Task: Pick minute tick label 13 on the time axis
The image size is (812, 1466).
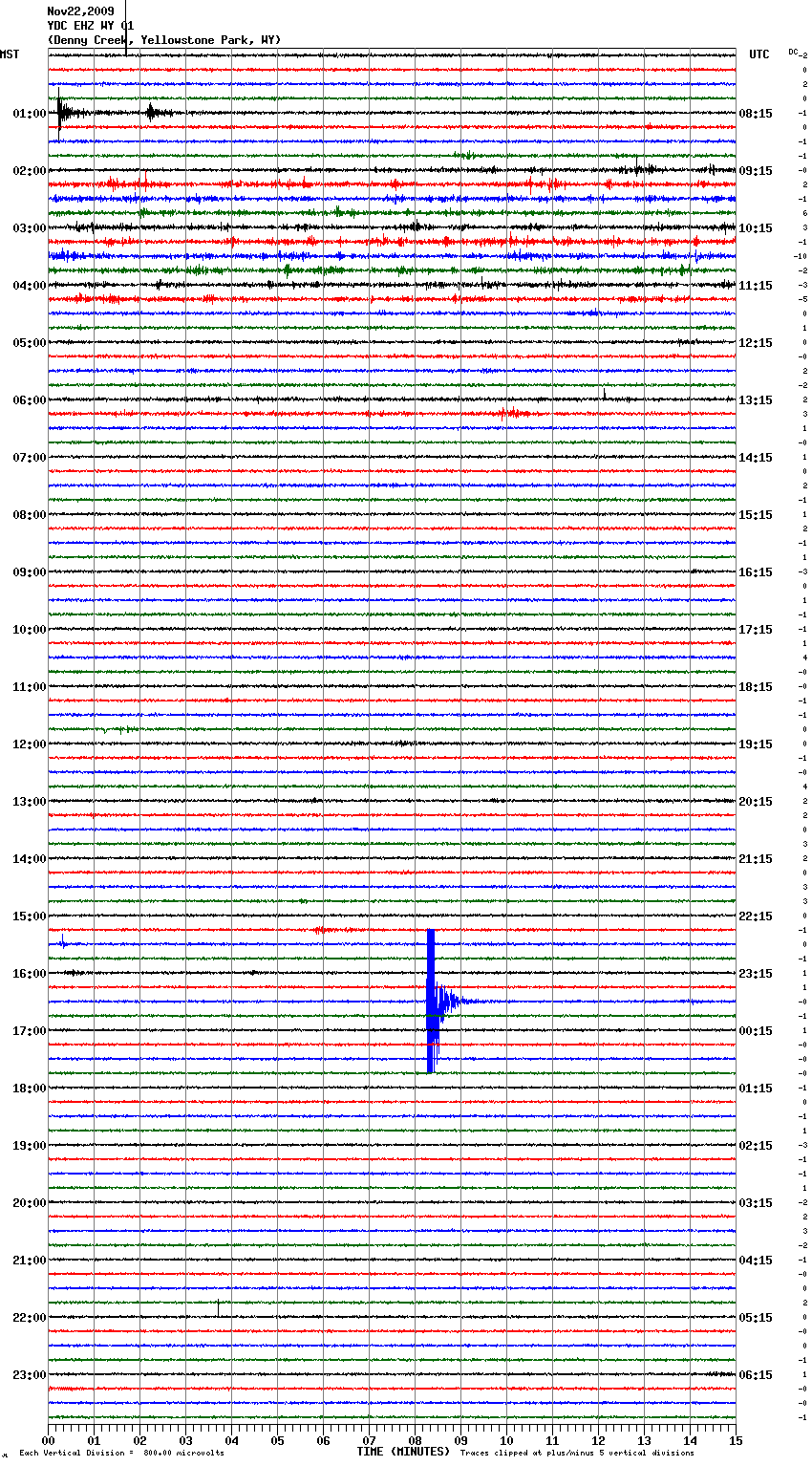Action: [644, 1440]
